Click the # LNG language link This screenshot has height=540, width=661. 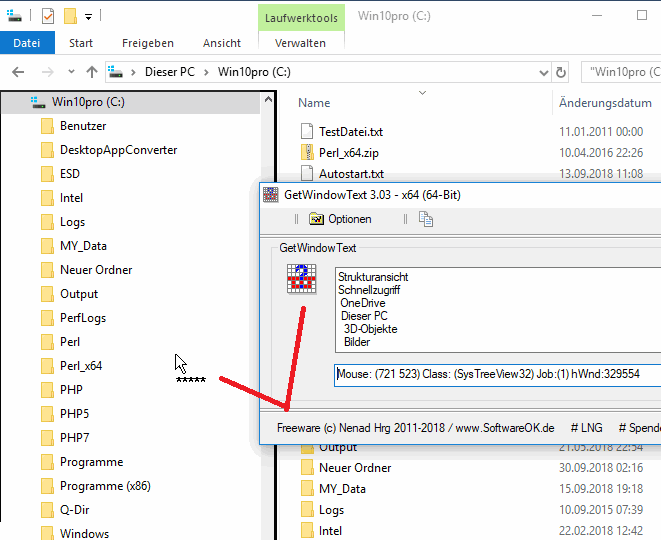pos(586,428)
